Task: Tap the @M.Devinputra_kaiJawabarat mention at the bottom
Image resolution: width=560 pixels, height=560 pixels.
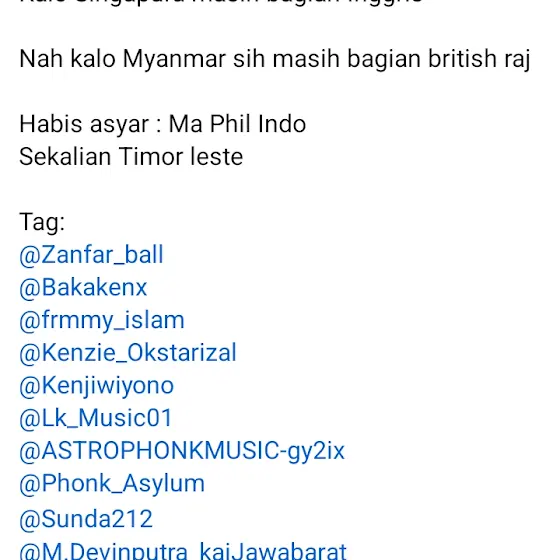Action: [183, 551]
